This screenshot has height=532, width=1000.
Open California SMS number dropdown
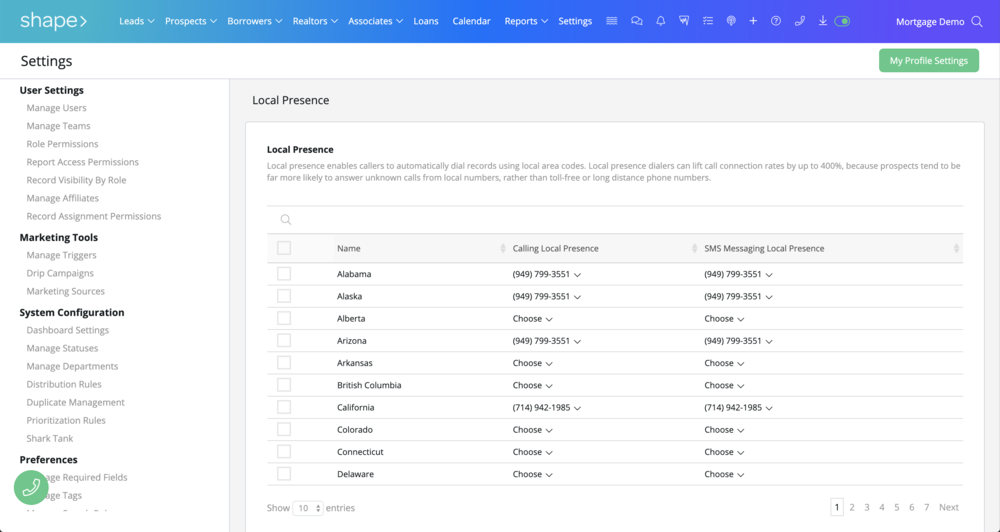pyautogui.click(x=739, y=408)
